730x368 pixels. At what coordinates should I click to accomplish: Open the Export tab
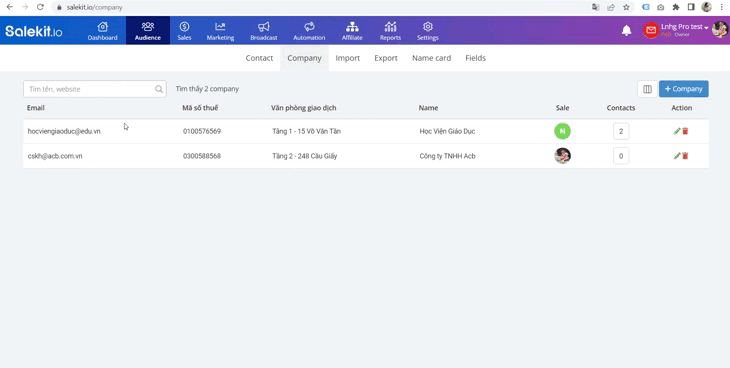point(386,58)
